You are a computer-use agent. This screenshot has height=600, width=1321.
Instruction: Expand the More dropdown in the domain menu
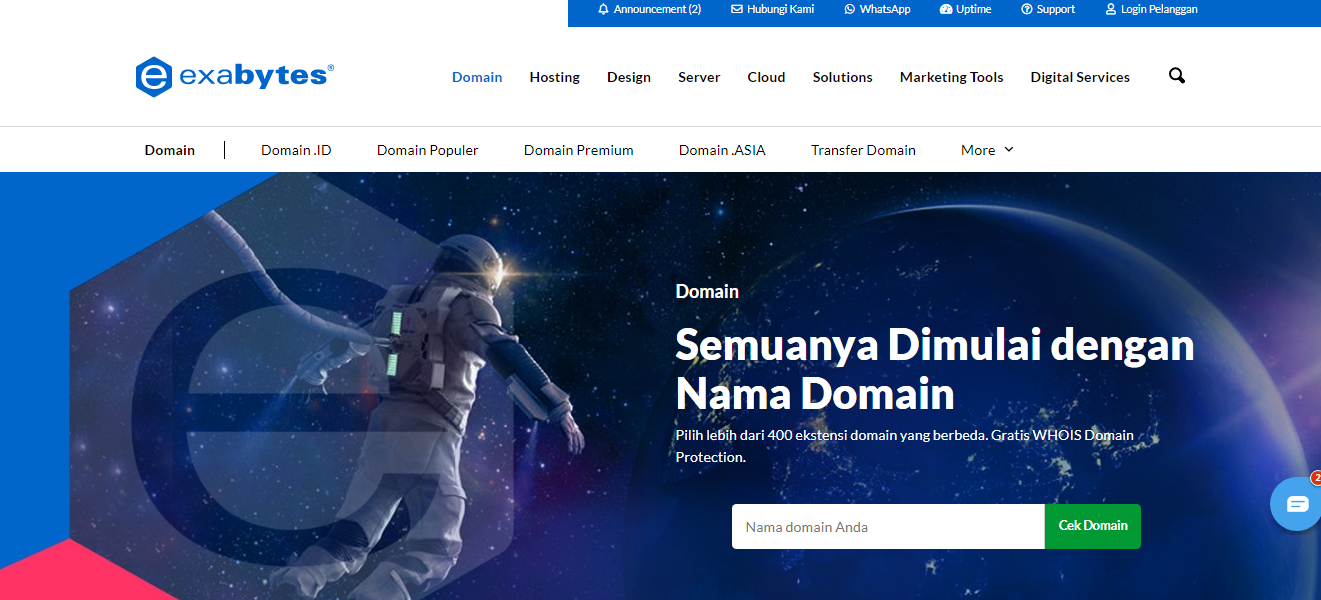[986, 149]
